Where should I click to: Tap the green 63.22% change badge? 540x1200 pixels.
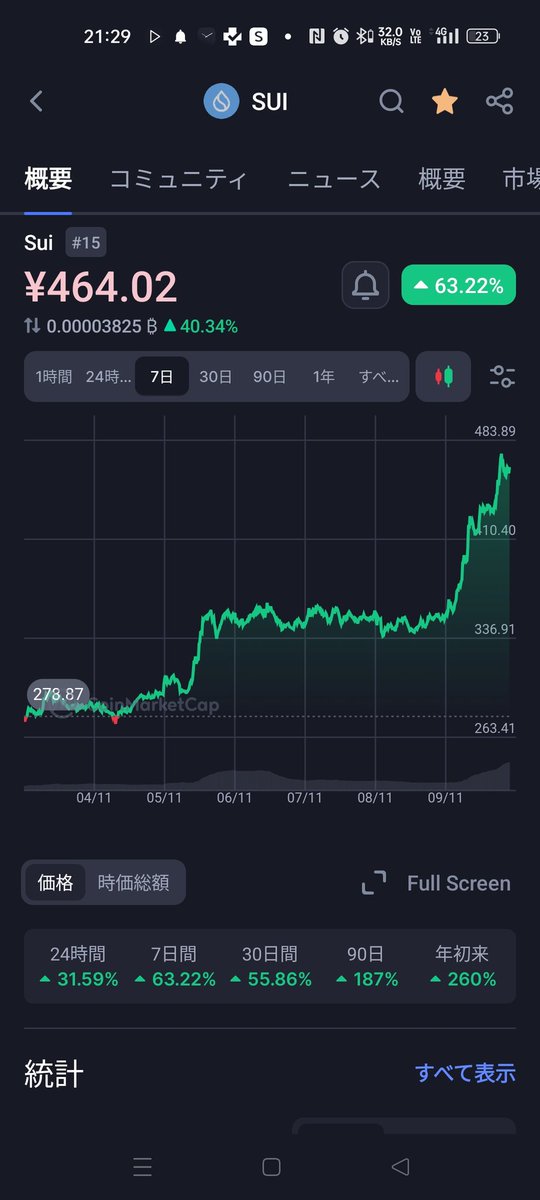(459, 286)
